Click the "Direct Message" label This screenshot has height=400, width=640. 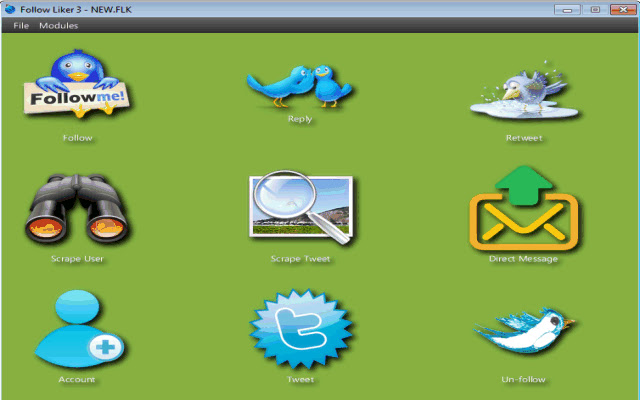tap(523, 259)
